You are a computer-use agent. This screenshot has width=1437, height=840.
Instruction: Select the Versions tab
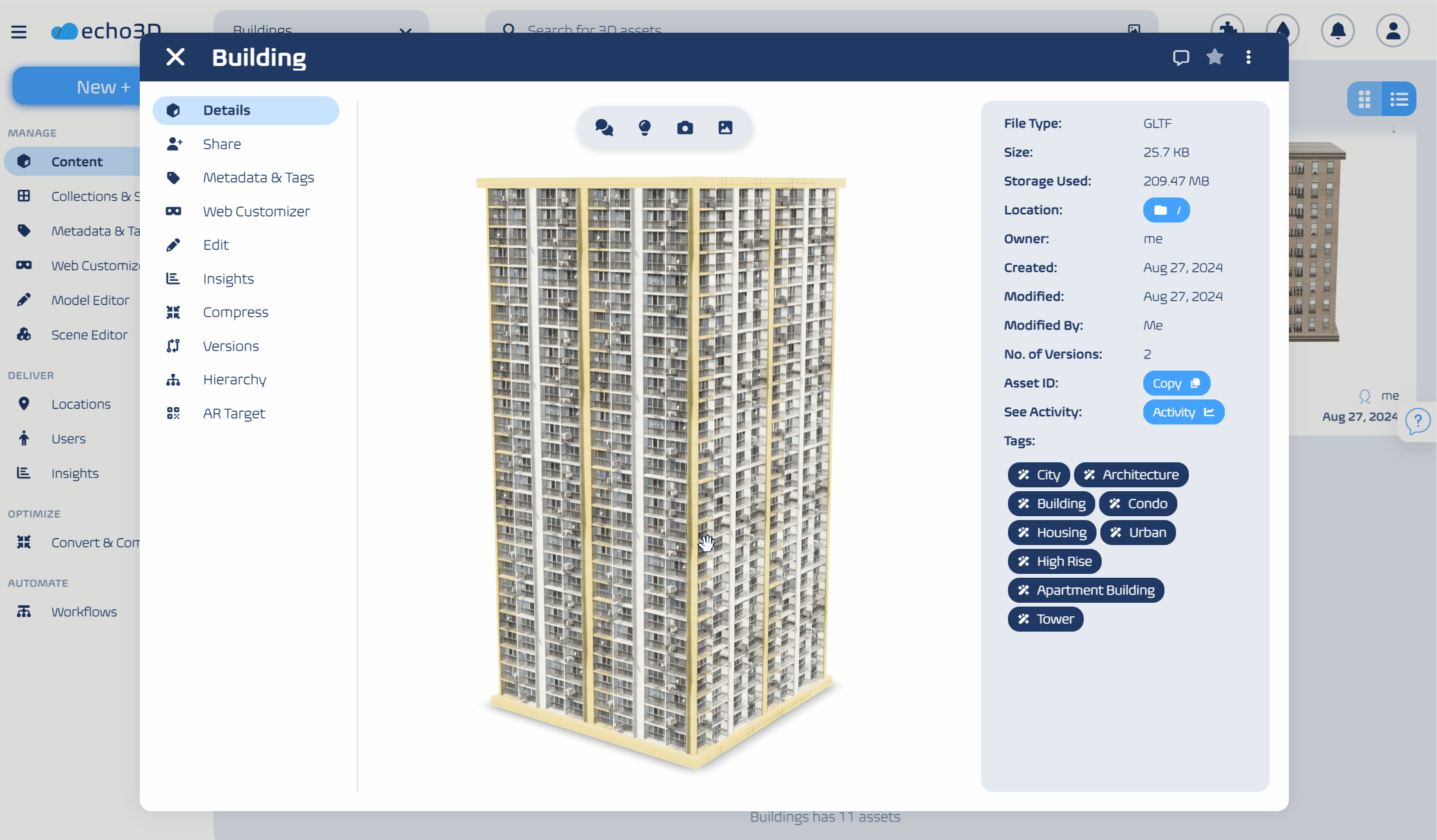231,346
